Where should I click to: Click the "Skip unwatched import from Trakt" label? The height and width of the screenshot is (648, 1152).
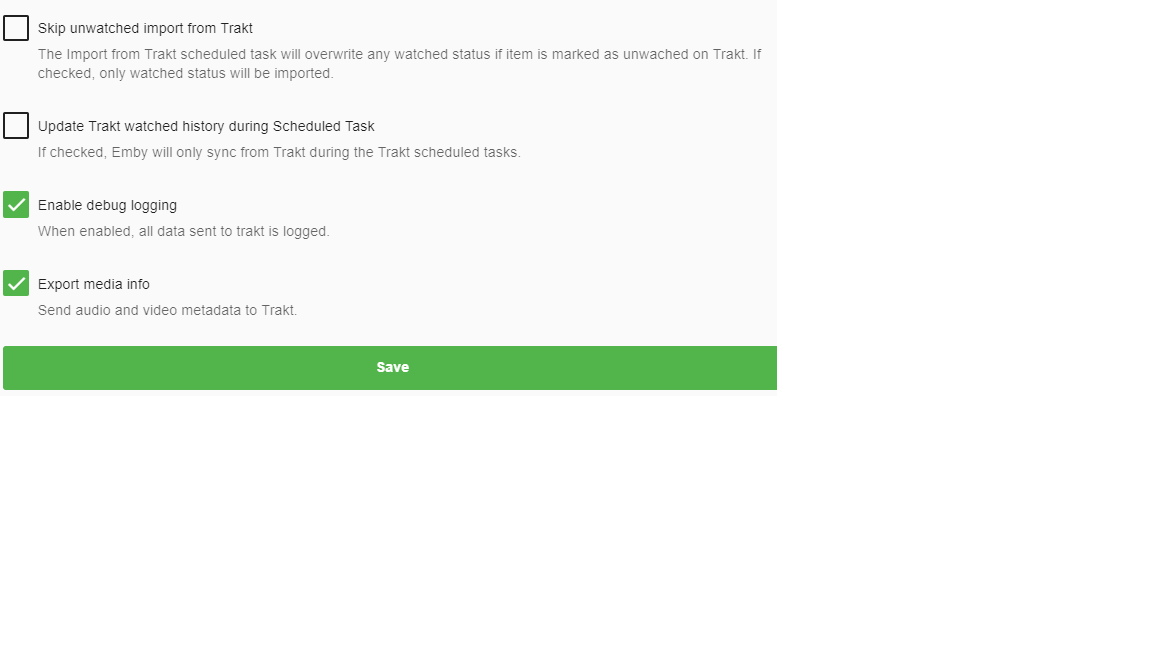coord(145,28)
